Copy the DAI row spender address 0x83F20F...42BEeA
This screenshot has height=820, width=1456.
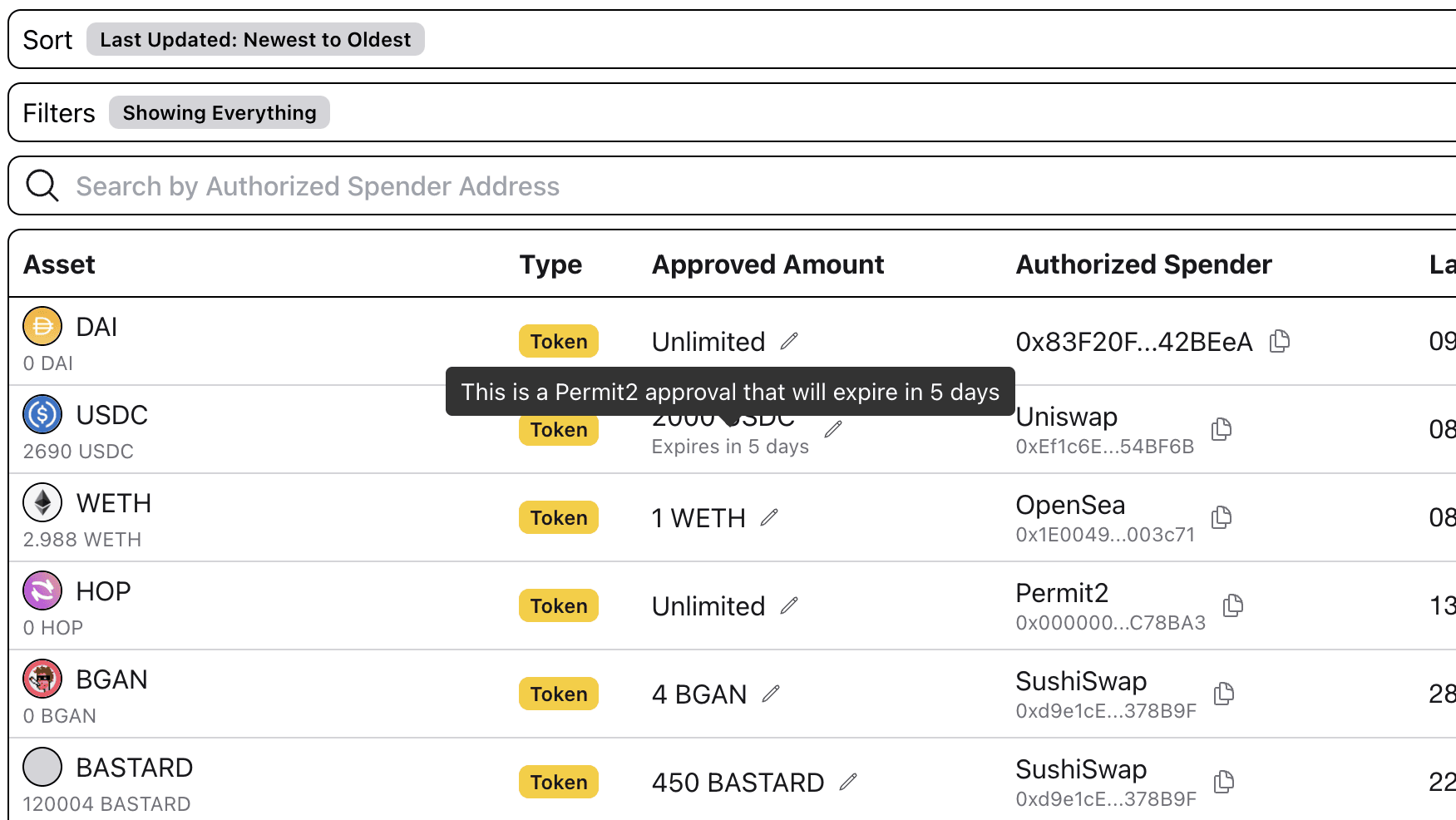[1280, 341]
